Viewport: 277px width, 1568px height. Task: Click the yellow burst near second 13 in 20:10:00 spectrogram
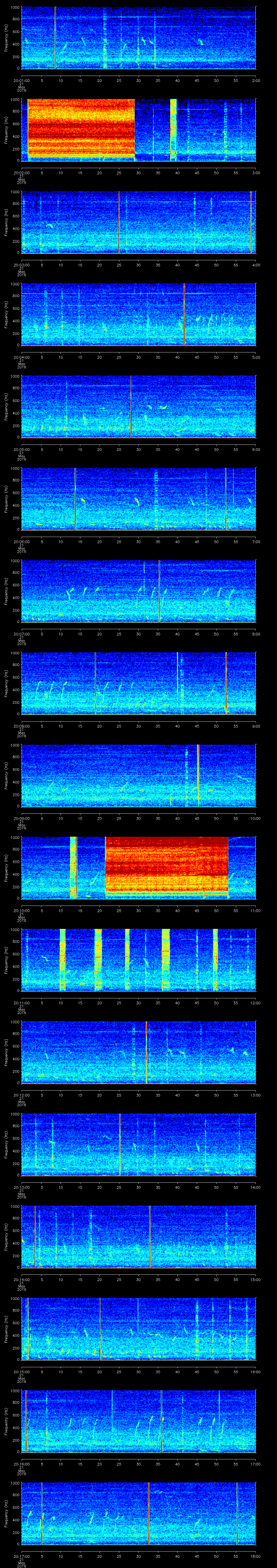(x=74, y=868)
